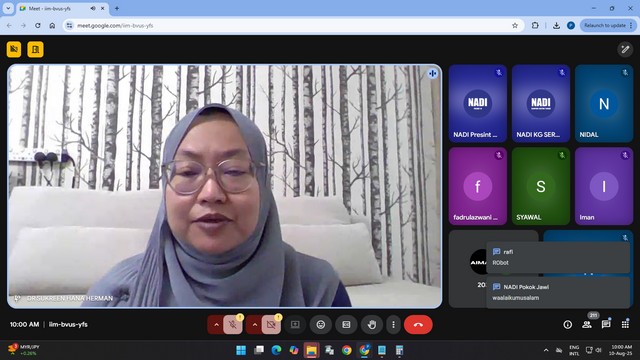Open more options three-dot menu

point(393,324)
